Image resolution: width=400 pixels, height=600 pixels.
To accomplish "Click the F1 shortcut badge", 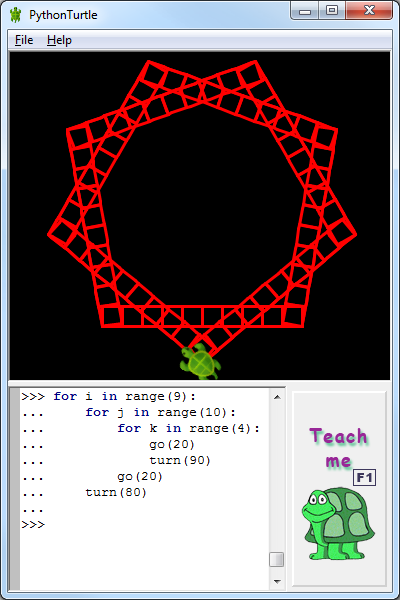I will click(364, 478).
